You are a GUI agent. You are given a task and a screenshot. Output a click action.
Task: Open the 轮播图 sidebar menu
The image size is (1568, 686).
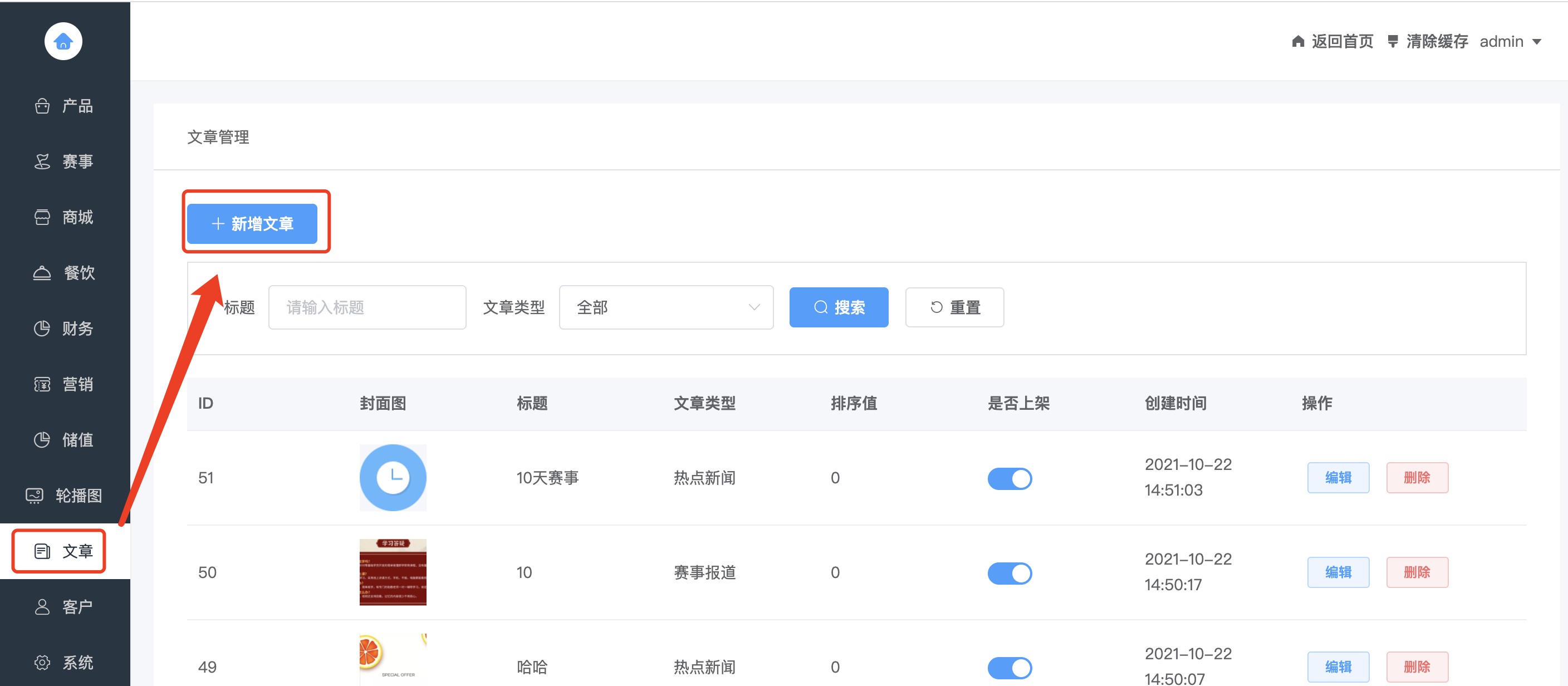coord(65,496)
